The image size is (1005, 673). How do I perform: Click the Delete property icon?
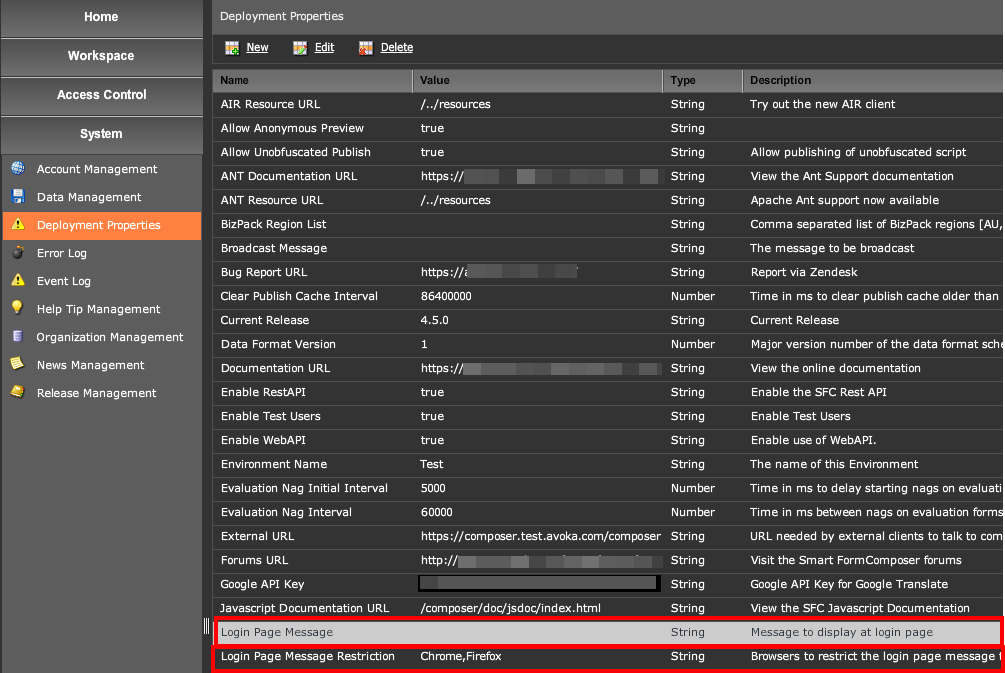(x=366, y=47)
